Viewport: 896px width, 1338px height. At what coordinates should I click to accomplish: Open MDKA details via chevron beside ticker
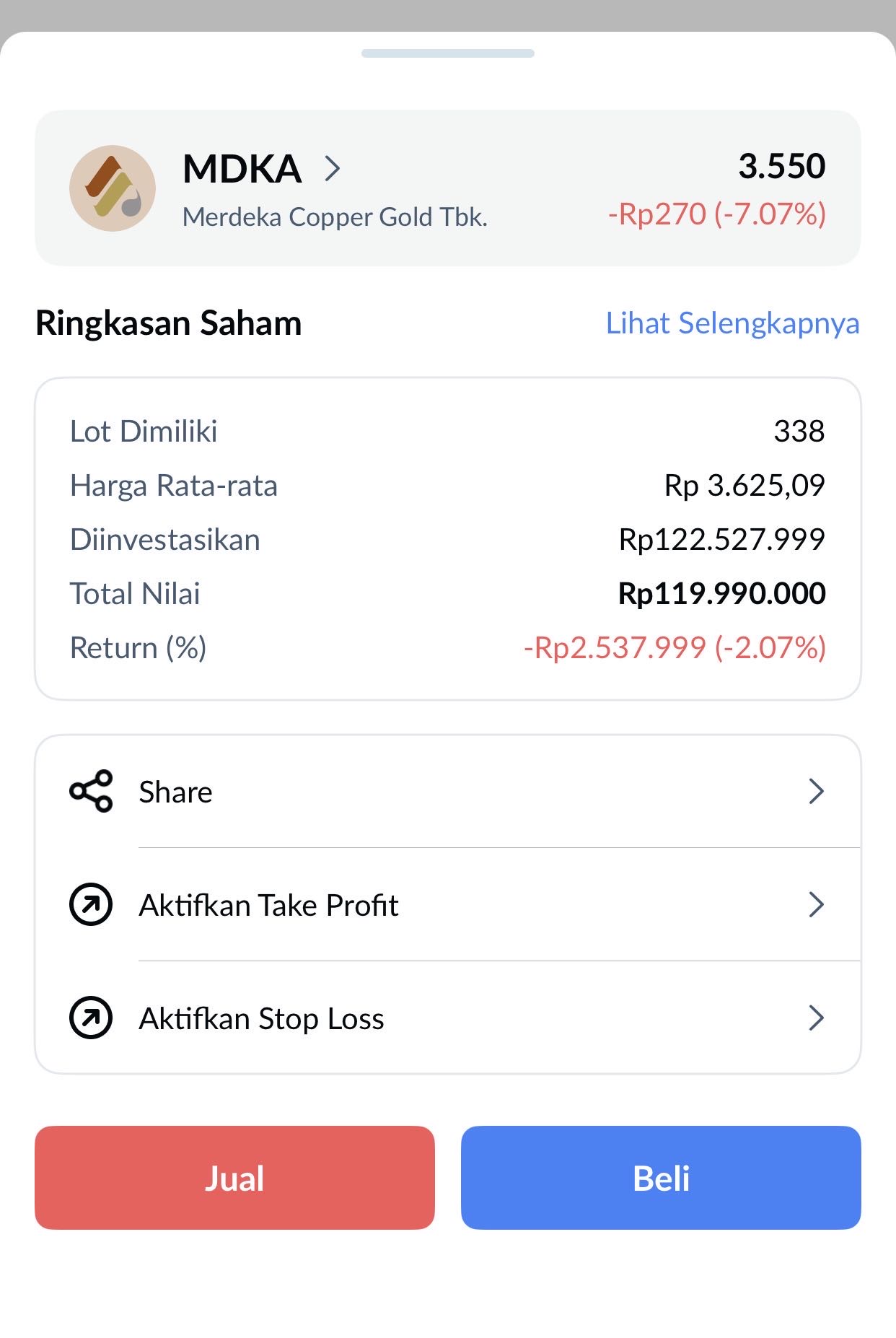[332, 169]
